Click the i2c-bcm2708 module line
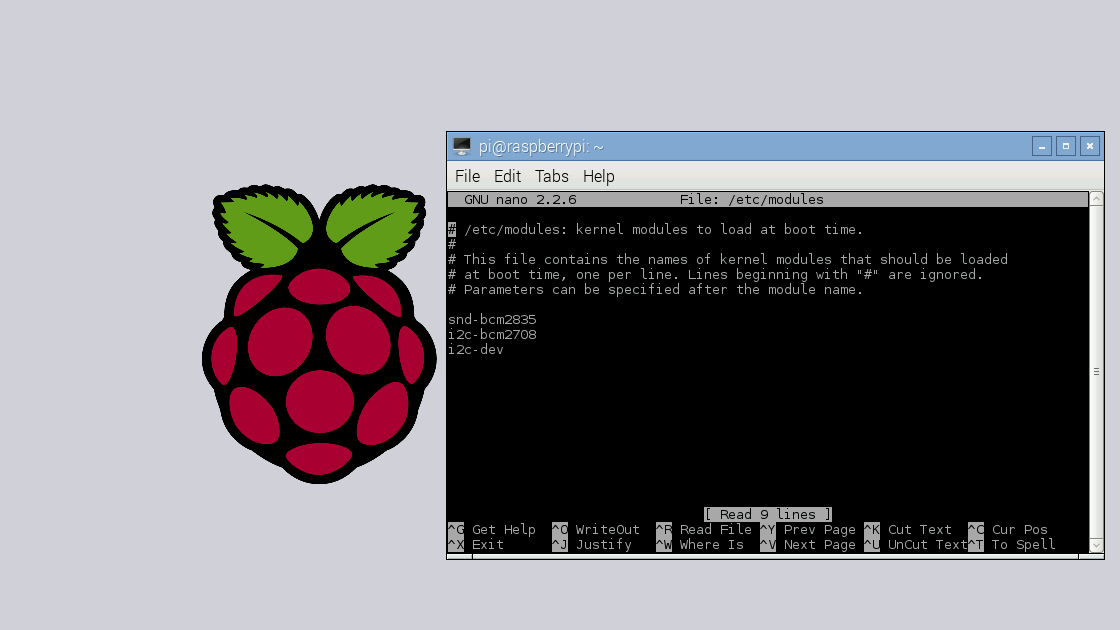 point(492,334)
